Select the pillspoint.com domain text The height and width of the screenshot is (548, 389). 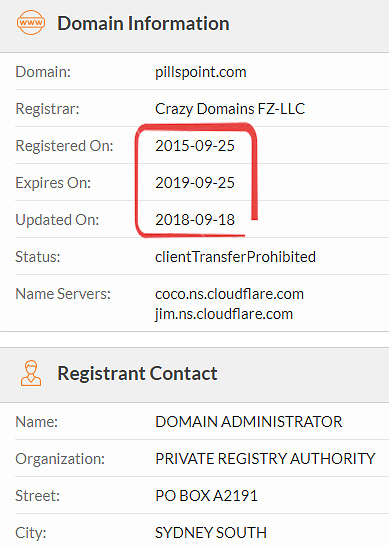[x=201, y=72]
